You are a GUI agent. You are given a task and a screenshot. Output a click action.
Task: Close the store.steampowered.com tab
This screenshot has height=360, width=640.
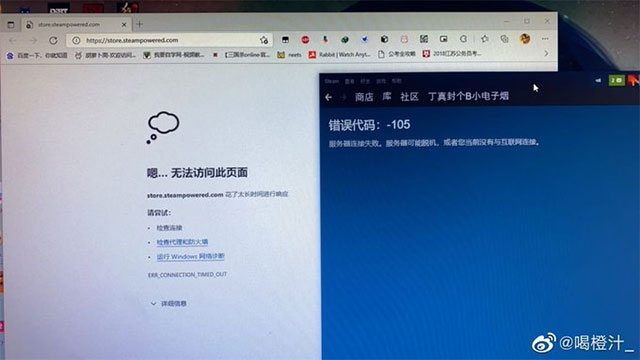(x=124, y=24)
